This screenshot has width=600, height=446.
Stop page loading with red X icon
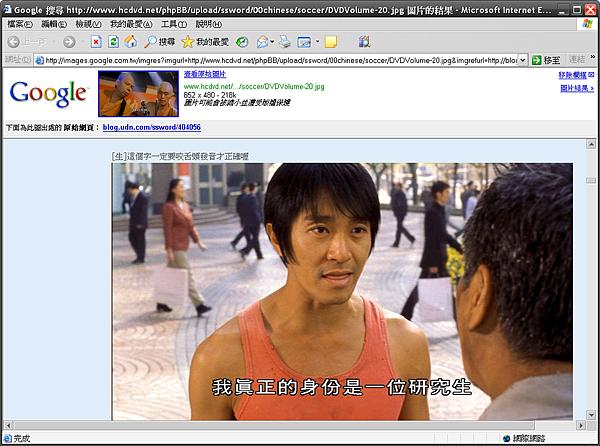coord(96,42)
